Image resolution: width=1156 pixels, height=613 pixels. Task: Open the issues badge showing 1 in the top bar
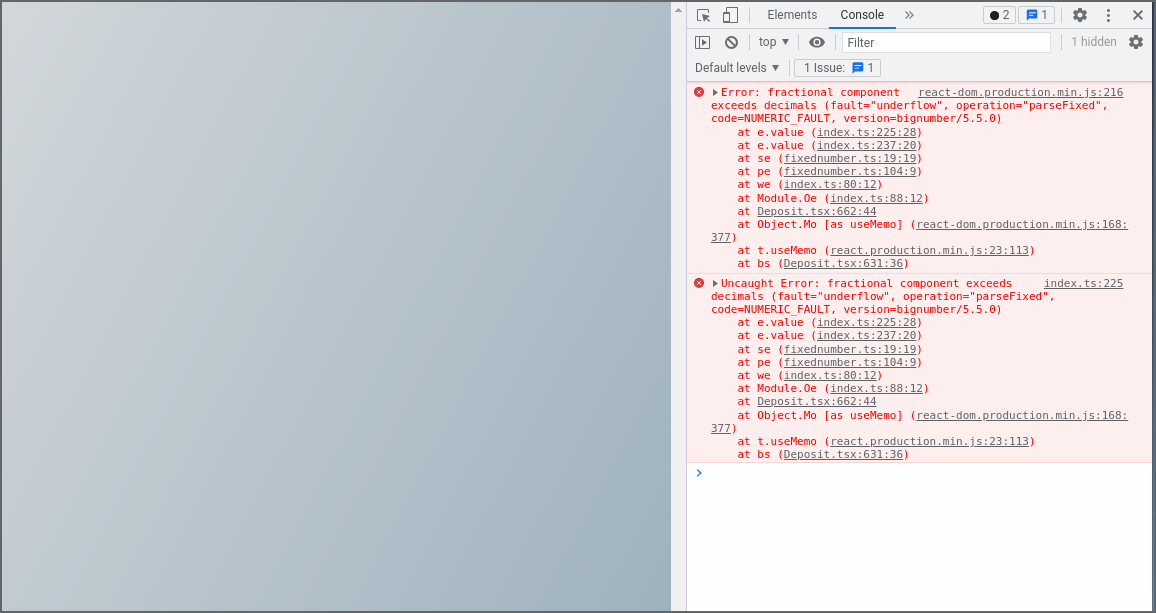point(1036,15)
